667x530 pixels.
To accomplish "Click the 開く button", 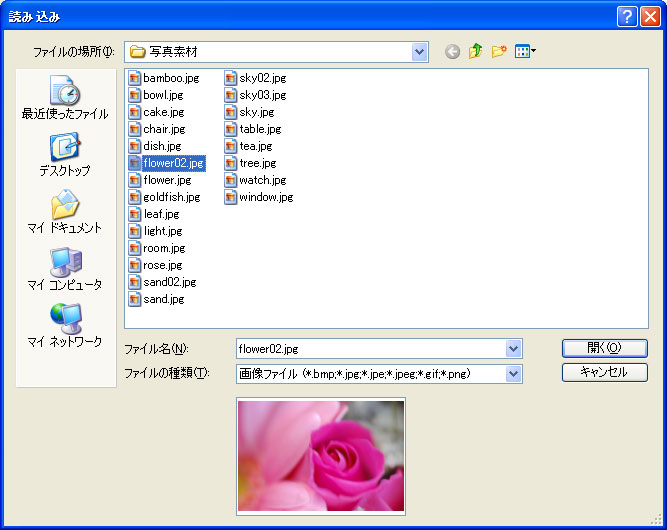I will point(604,348).
